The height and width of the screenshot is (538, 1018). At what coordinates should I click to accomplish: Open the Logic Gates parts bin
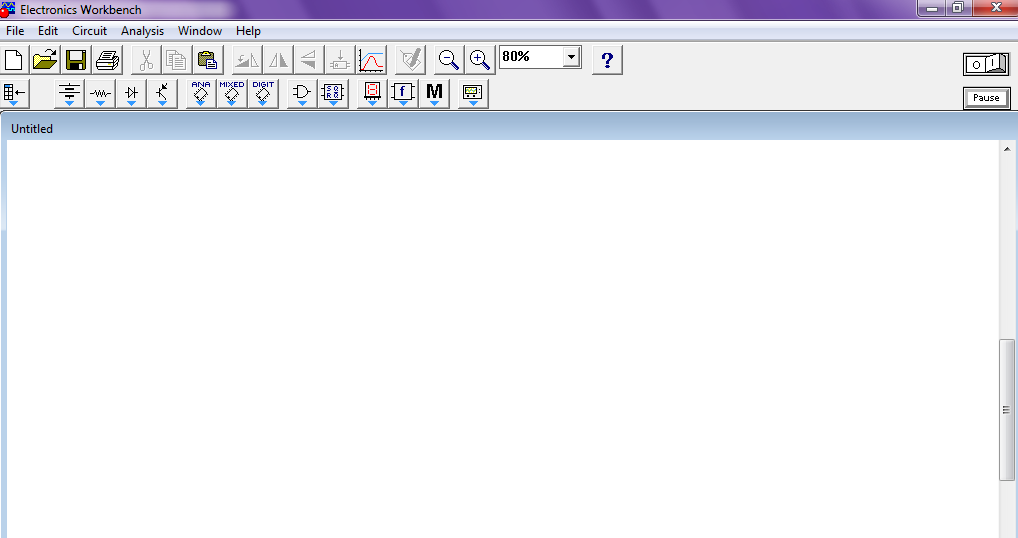click(302, 94)
